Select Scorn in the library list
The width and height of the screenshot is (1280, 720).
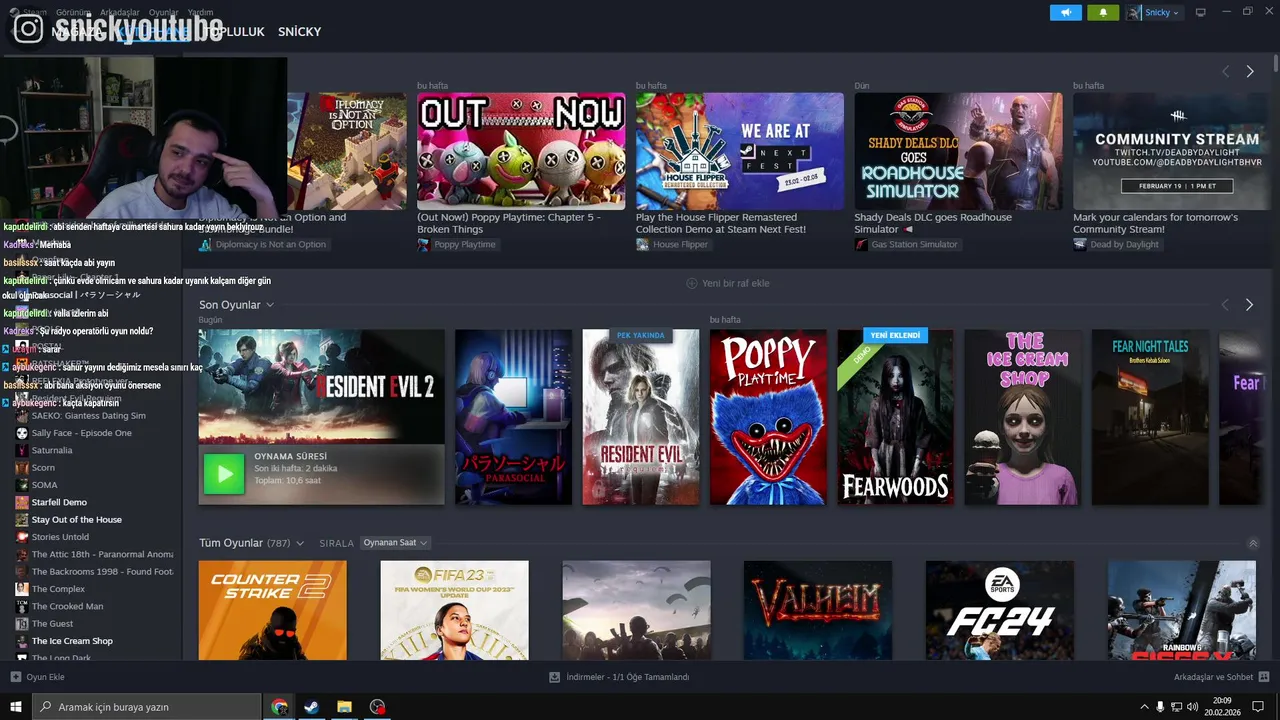43,467
